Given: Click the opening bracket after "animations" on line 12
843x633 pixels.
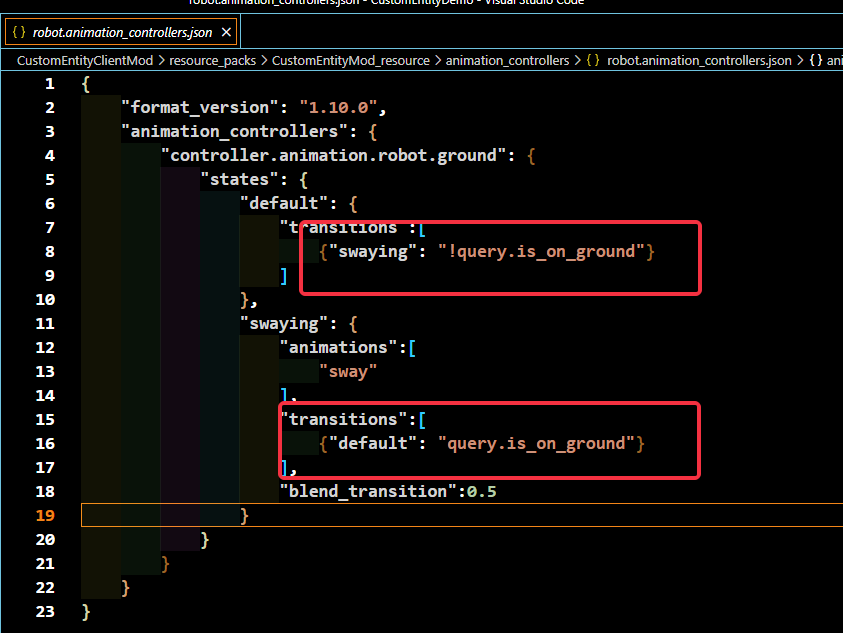Looking at the screenshot, I should (x=412, y=347).
